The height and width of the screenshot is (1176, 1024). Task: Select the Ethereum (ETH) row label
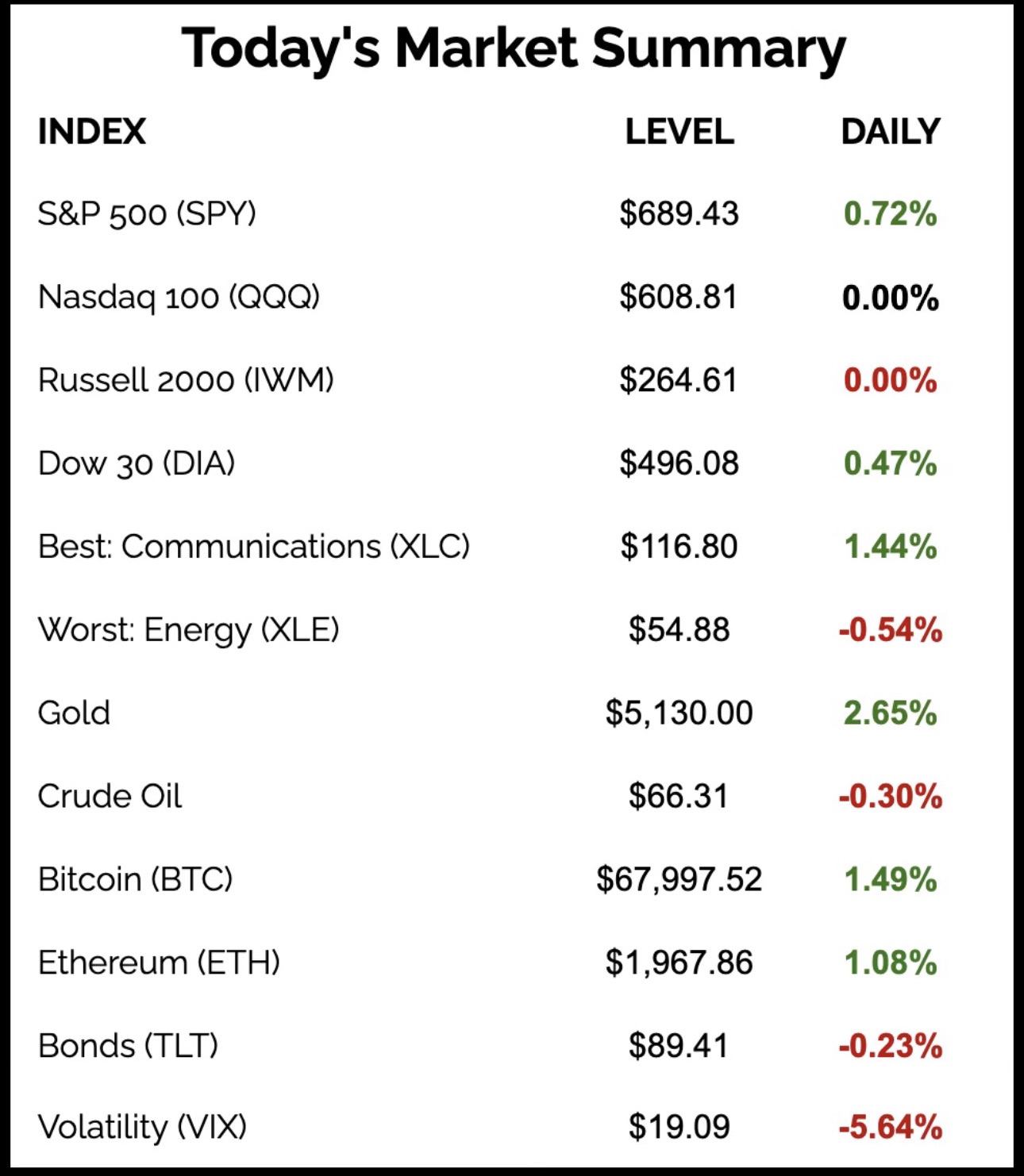pyautogui.click(x=159, y=963)
